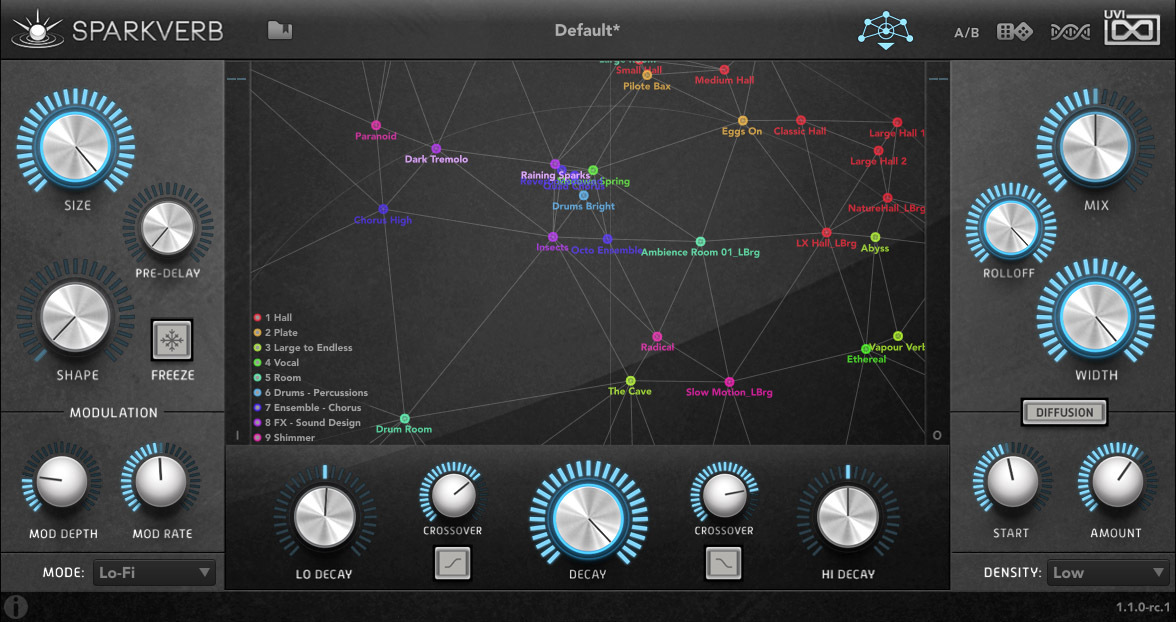
Task: Click the info icon at bottom left
Action: pyautogui.click(x=16, y=606)
